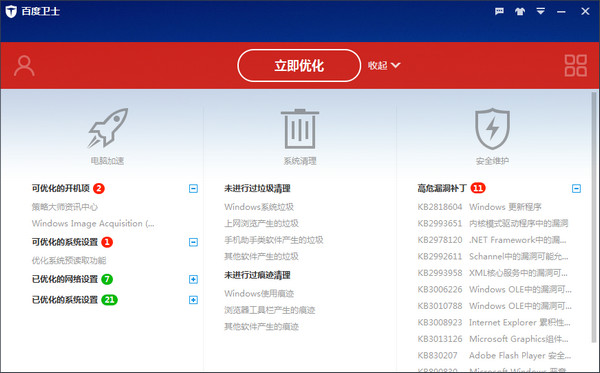Click the trash can 系统清理 icon
Screen dimensions: 600x373
pyautogui.click(x=300, y=129)
